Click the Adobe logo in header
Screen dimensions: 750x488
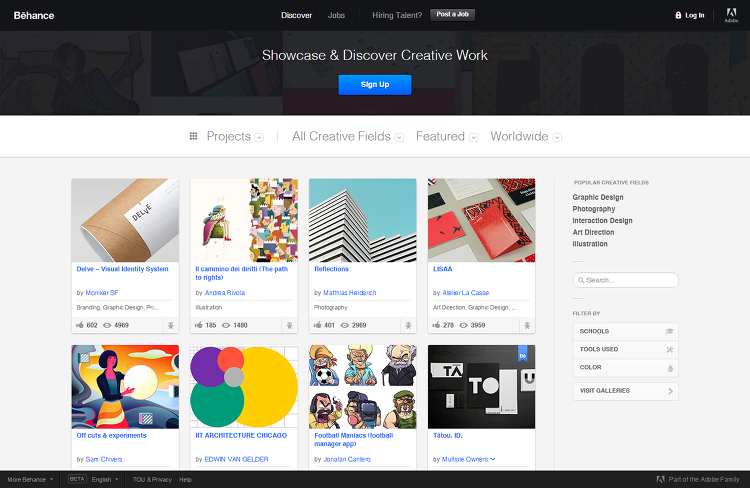pyautogui.click(x=731, y=15)
